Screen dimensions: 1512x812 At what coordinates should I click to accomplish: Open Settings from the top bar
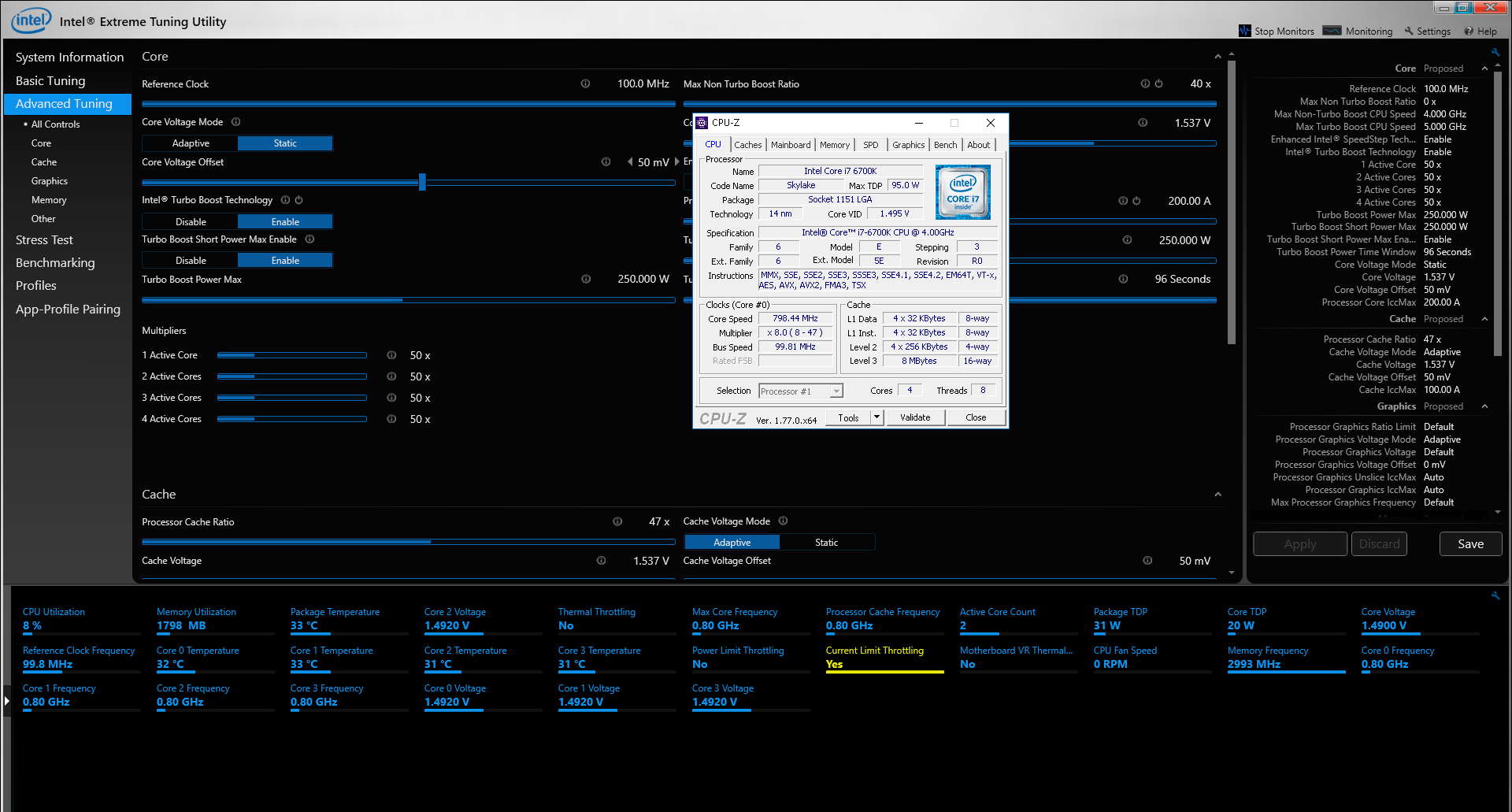1427,31
